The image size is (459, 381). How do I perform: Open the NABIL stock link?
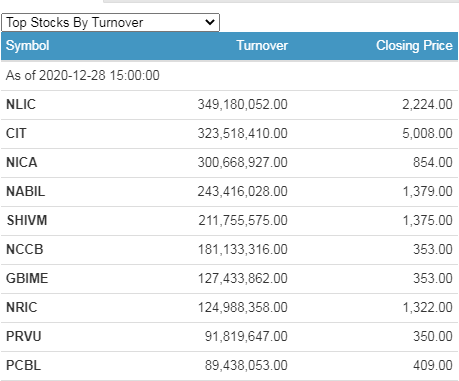coord(25,192)
